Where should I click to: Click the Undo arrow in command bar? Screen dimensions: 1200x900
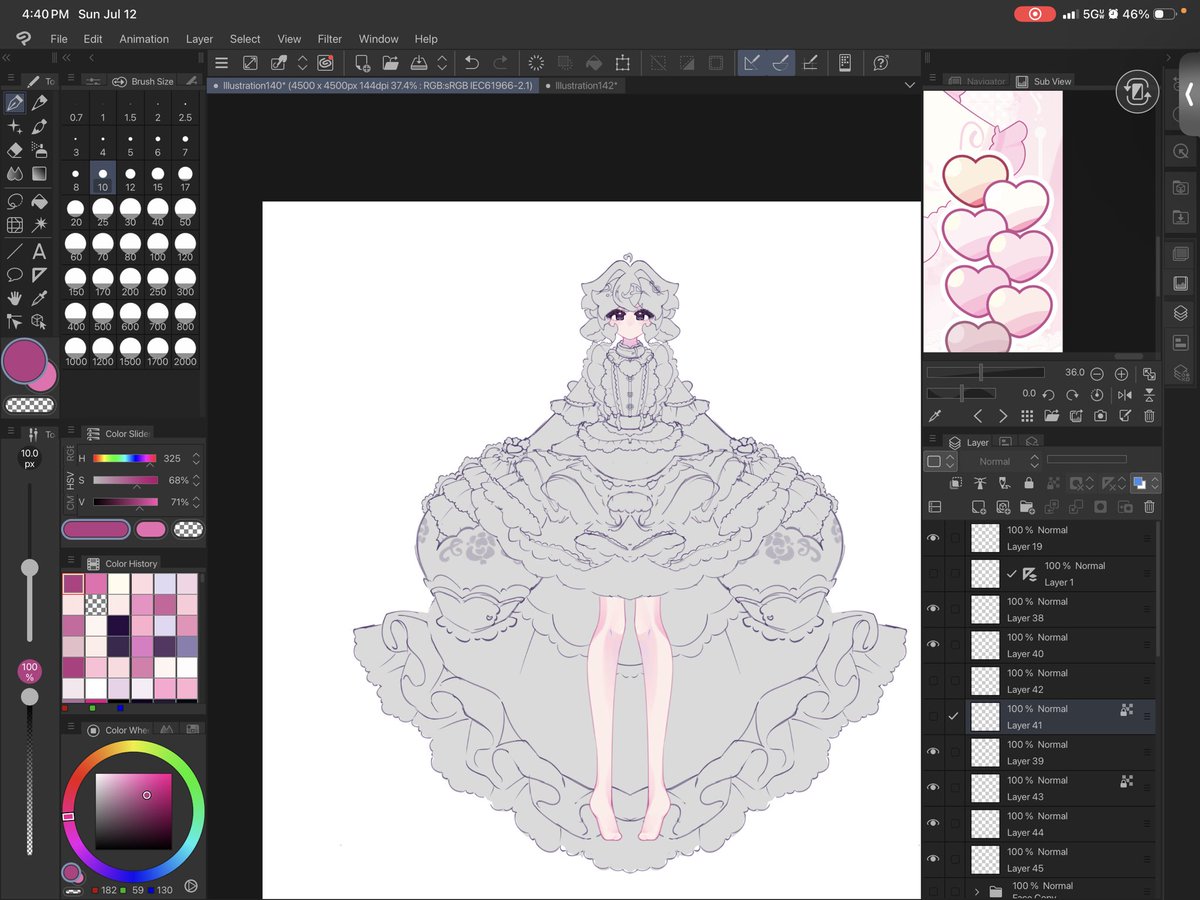[x=471, y=63]
